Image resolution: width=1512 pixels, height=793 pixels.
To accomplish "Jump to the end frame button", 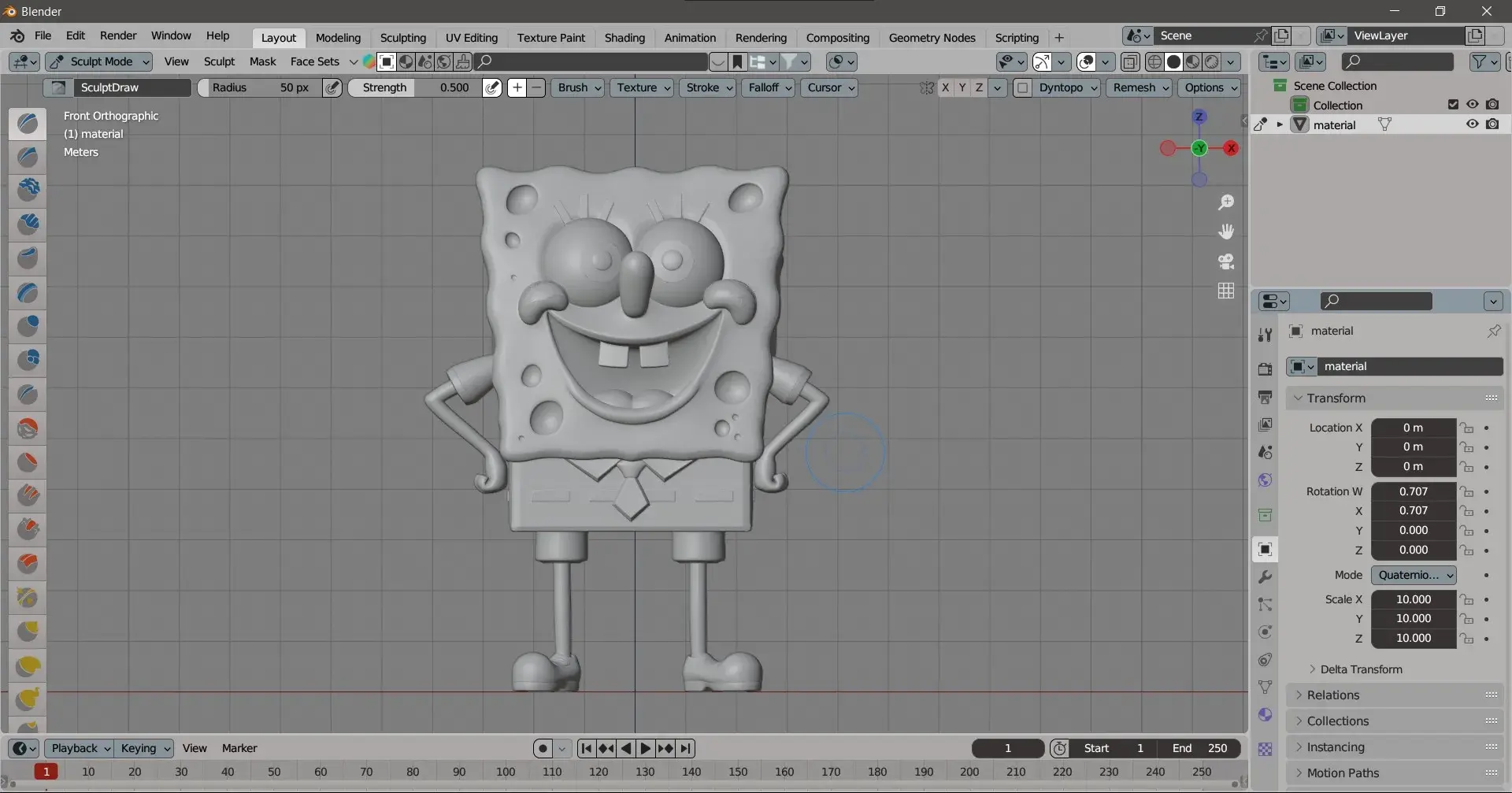I will 686,748.
